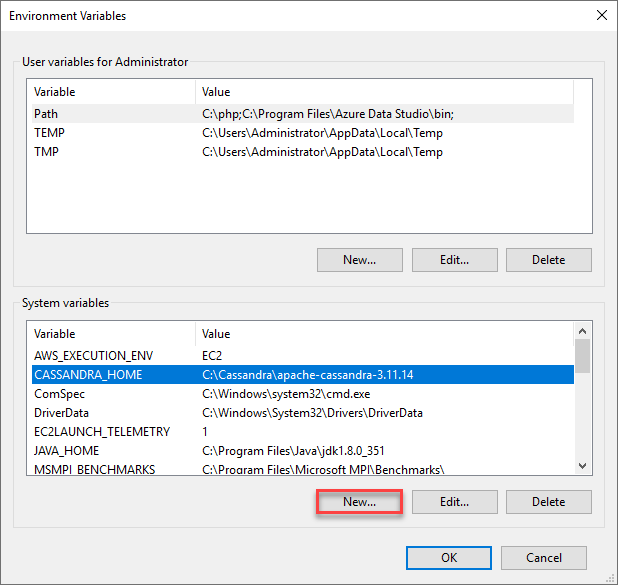This screenshot has height=585, width=618.
Task: Click Edit under System variables
Action: [x=454, y=502]
